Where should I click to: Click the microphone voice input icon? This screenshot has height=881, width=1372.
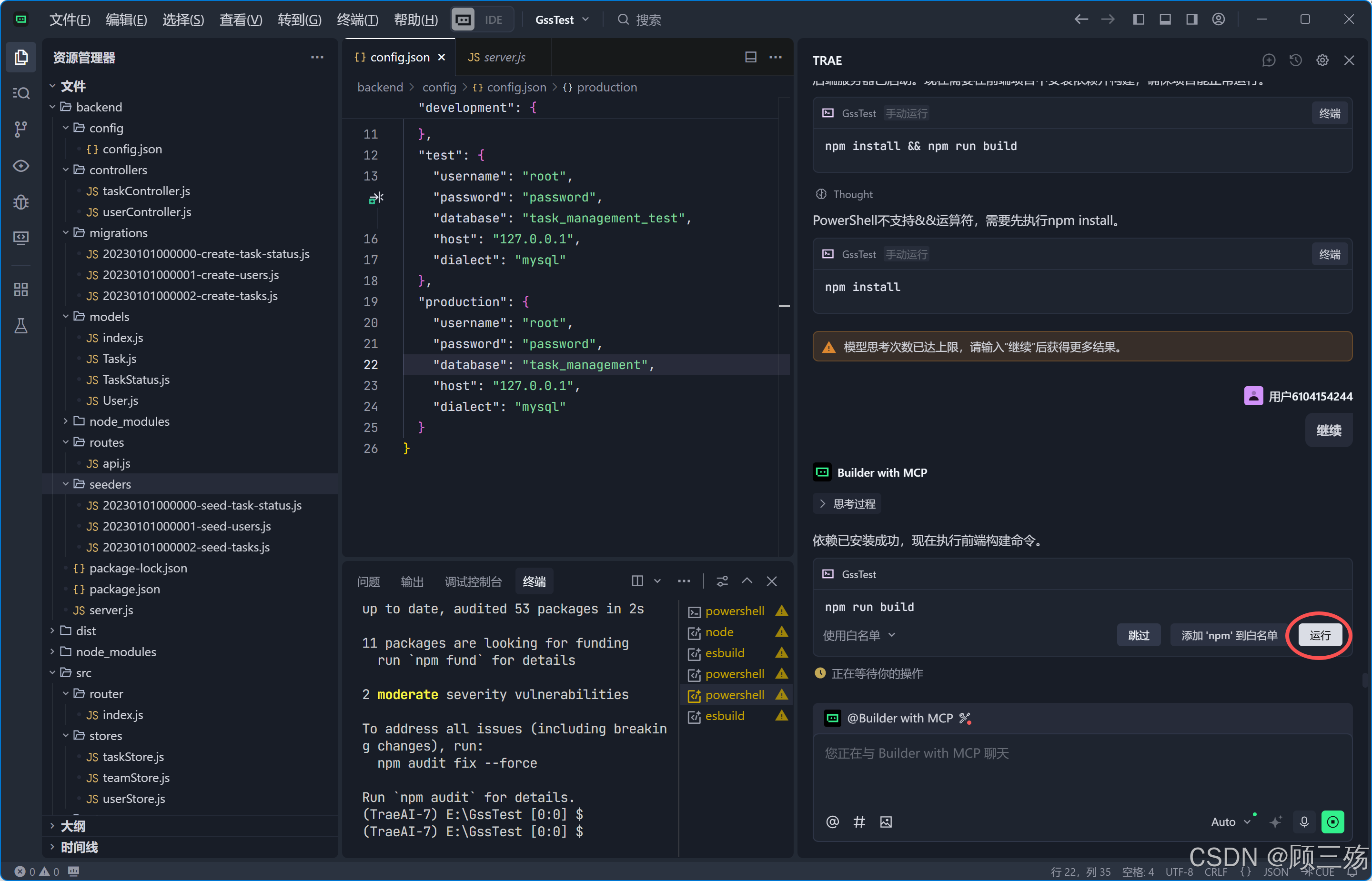tap(1304, 821)
